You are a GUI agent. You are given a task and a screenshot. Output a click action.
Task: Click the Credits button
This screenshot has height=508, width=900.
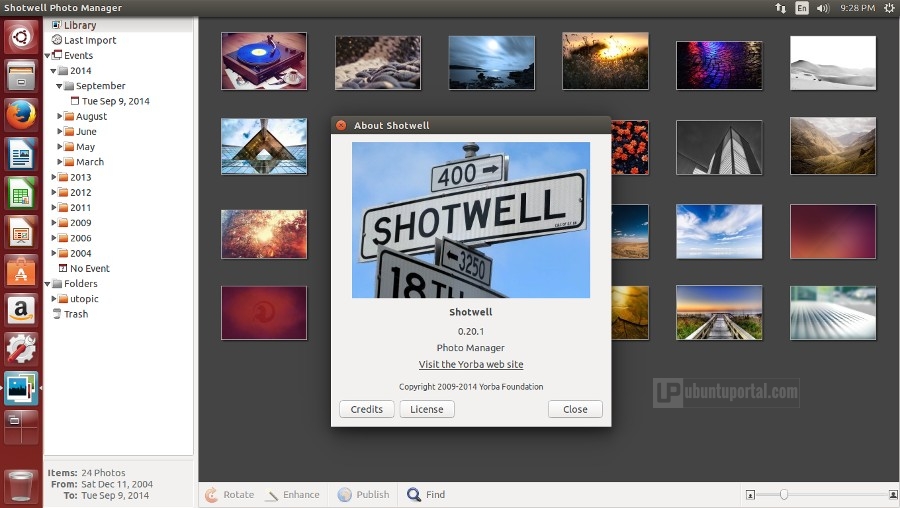tap(366, 409)
